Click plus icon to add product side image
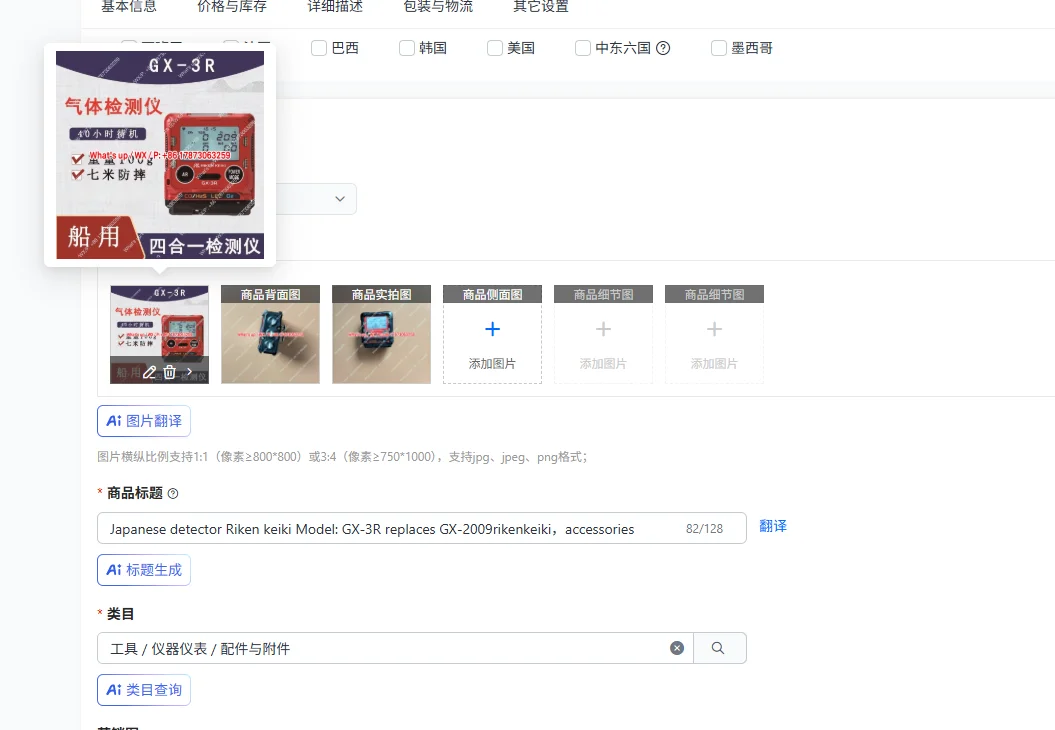Viewport: 1055px width, 730px height. [493, 329]
